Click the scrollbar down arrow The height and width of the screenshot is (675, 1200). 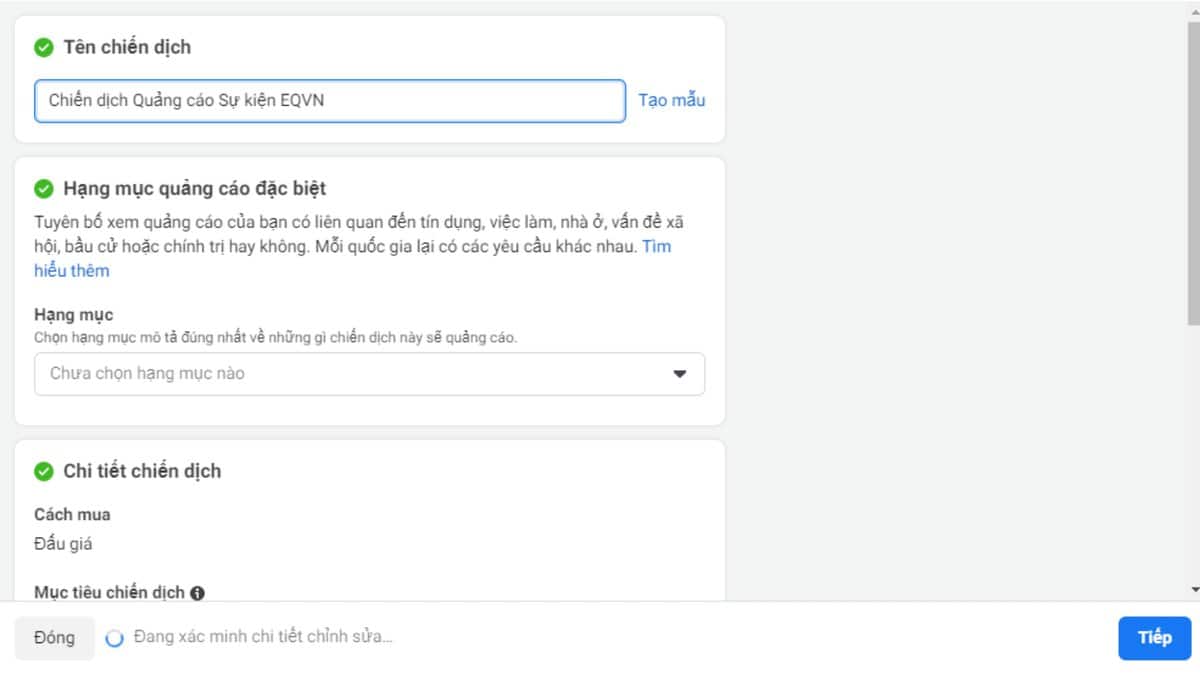click(1193, 591)
